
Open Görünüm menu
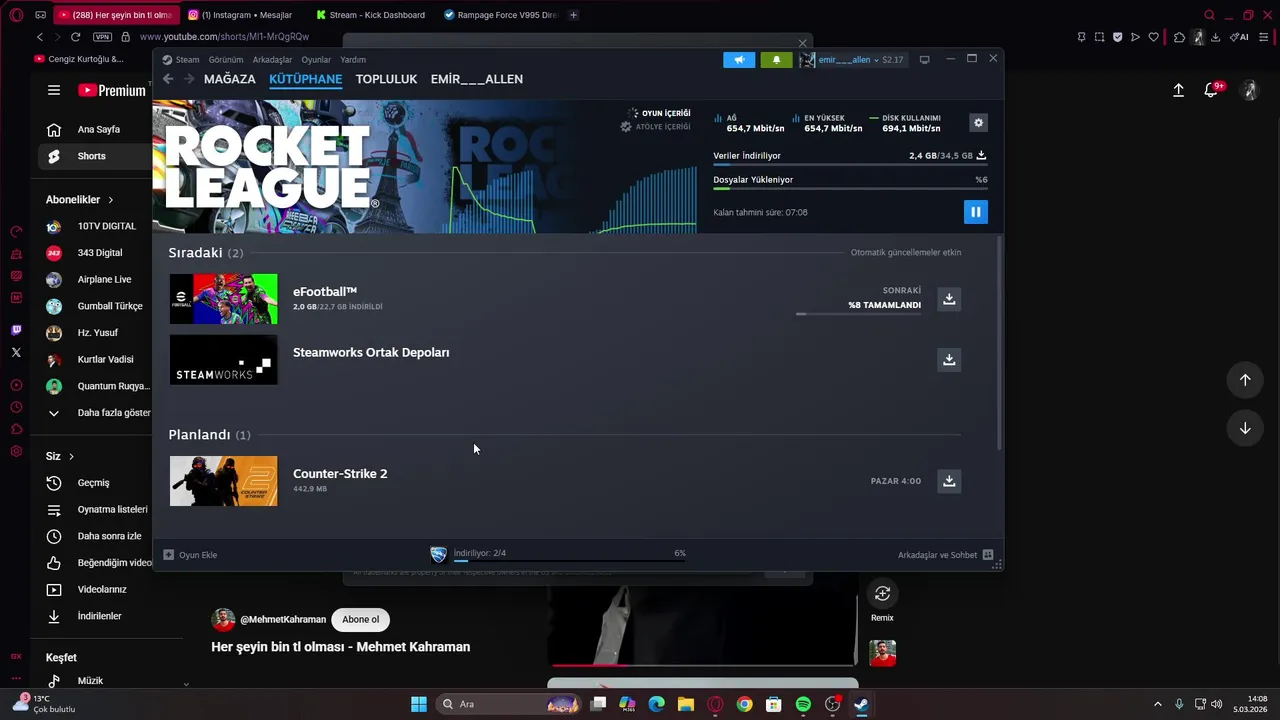tap(226, 60)
